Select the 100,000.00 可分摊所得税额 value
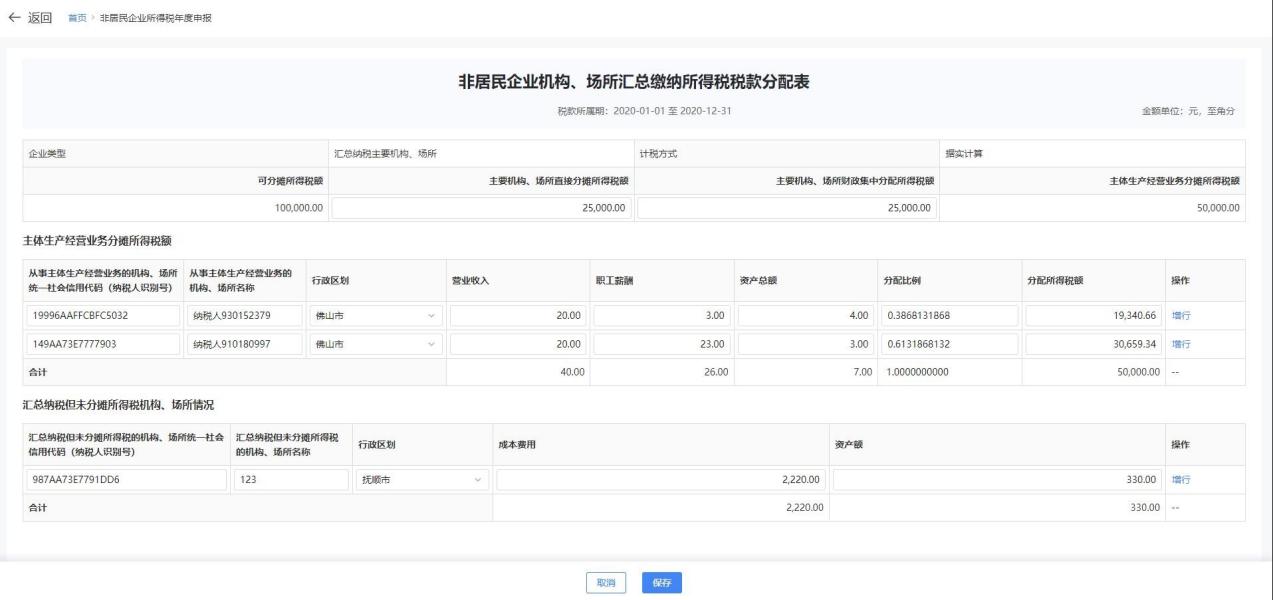 click(x=300, y=208)
